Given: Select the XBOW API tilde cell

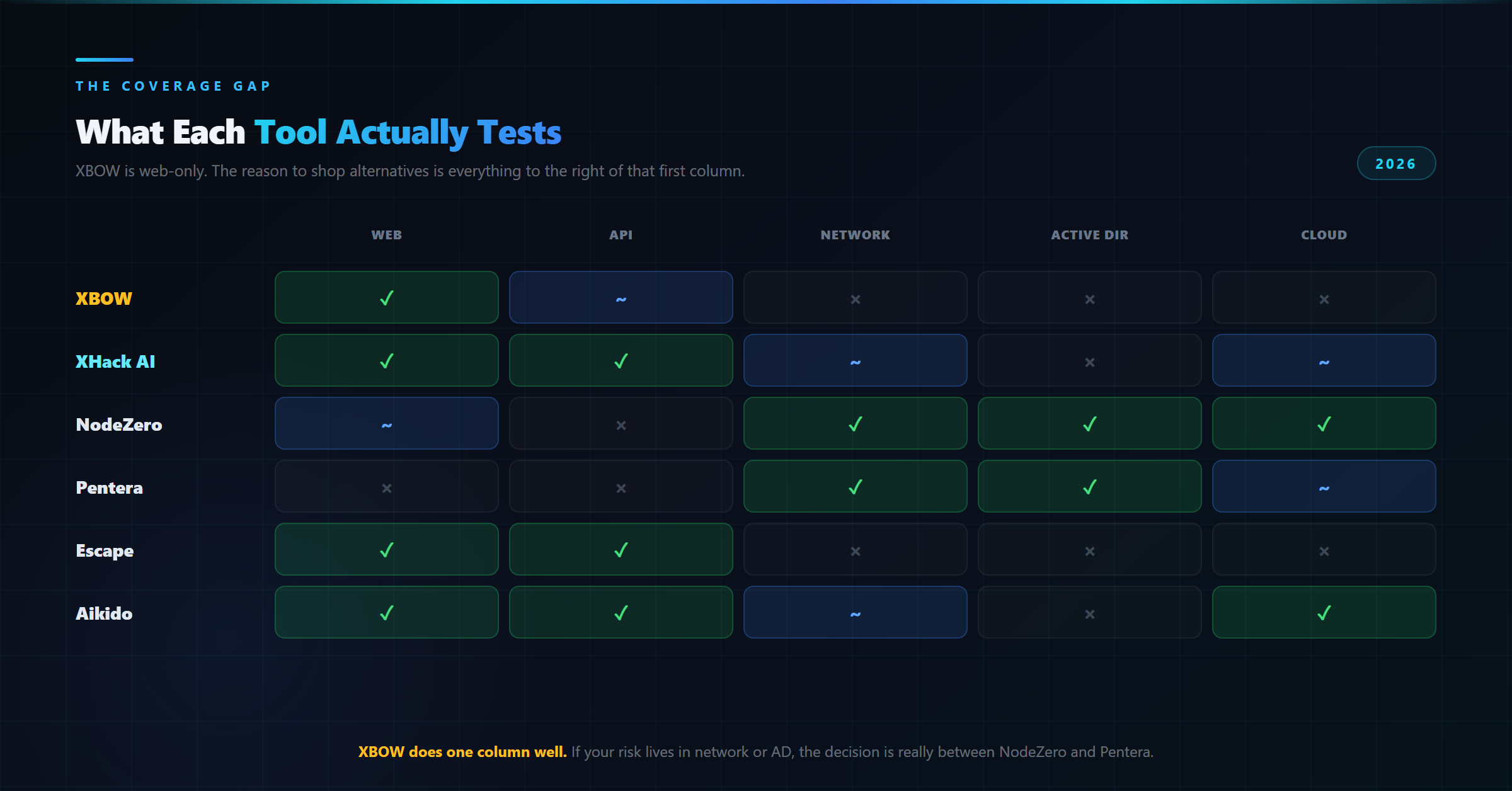Looking at the screenshot, I should pos(621,297).
